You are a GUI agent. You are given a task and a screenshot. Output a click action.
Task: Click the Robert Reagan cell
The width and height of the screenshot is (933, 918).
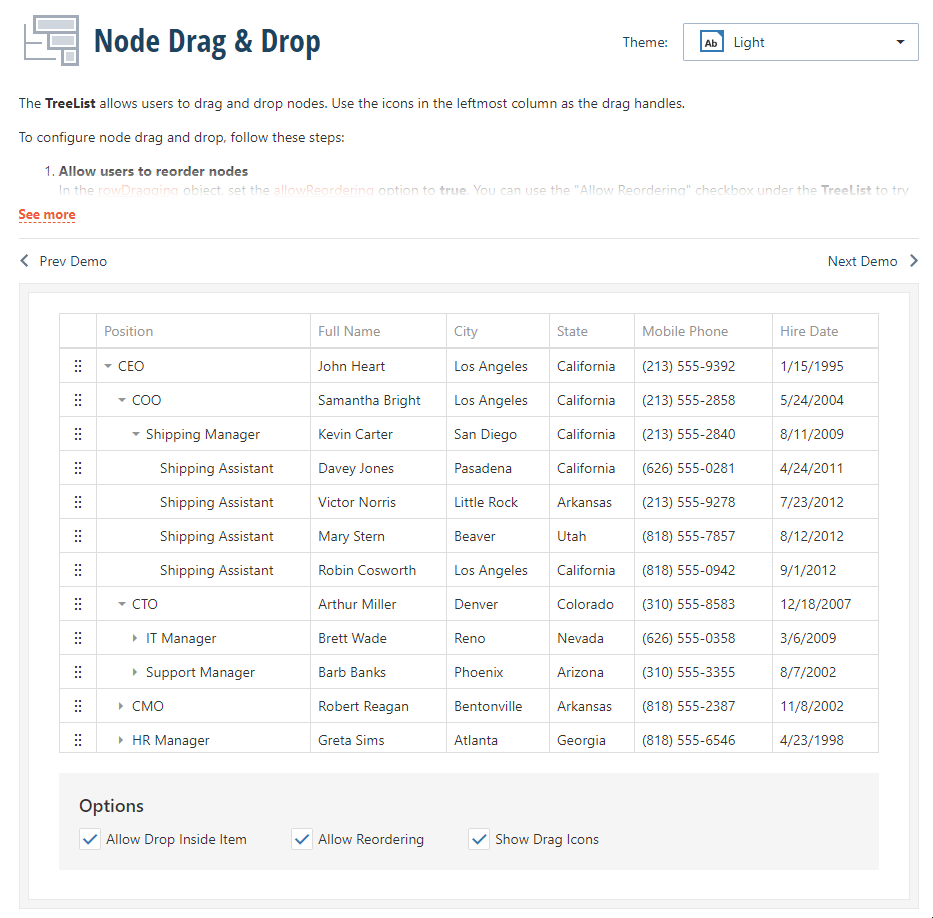point(378,706)
